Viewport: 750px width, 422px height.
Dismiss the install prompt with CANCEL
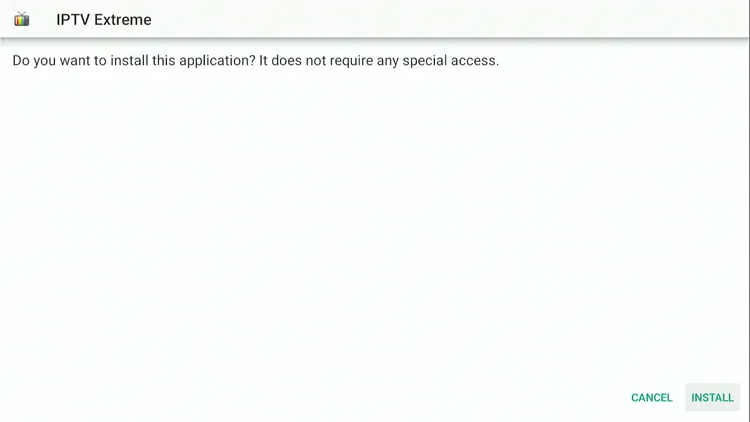pyautogui.click(x=651, y=397)
